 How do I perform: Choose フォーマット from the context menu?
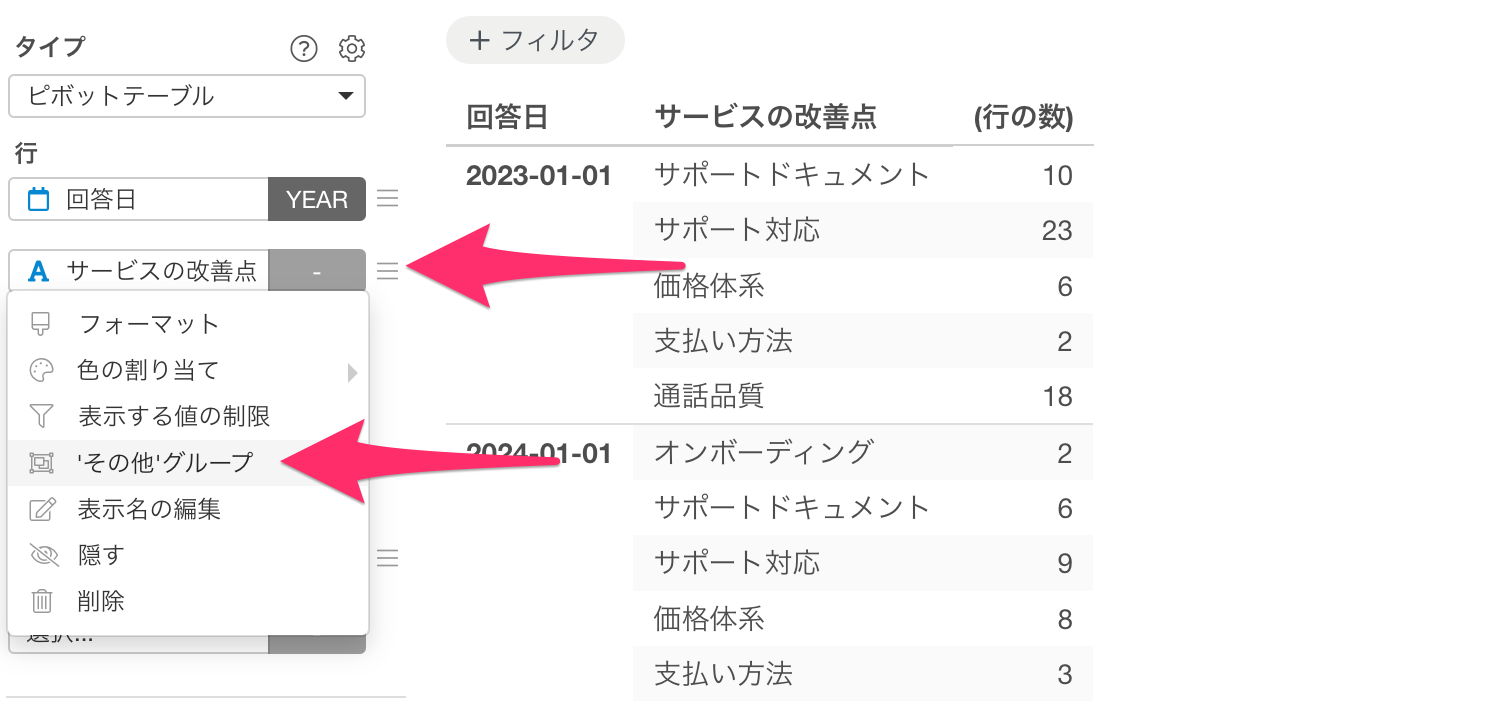tap(148, 324)
